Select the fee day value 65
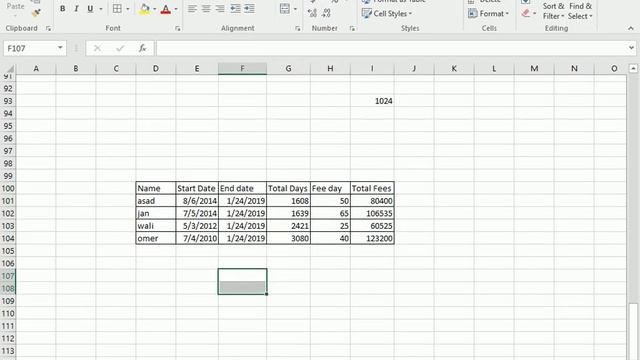 coord(330,213)
